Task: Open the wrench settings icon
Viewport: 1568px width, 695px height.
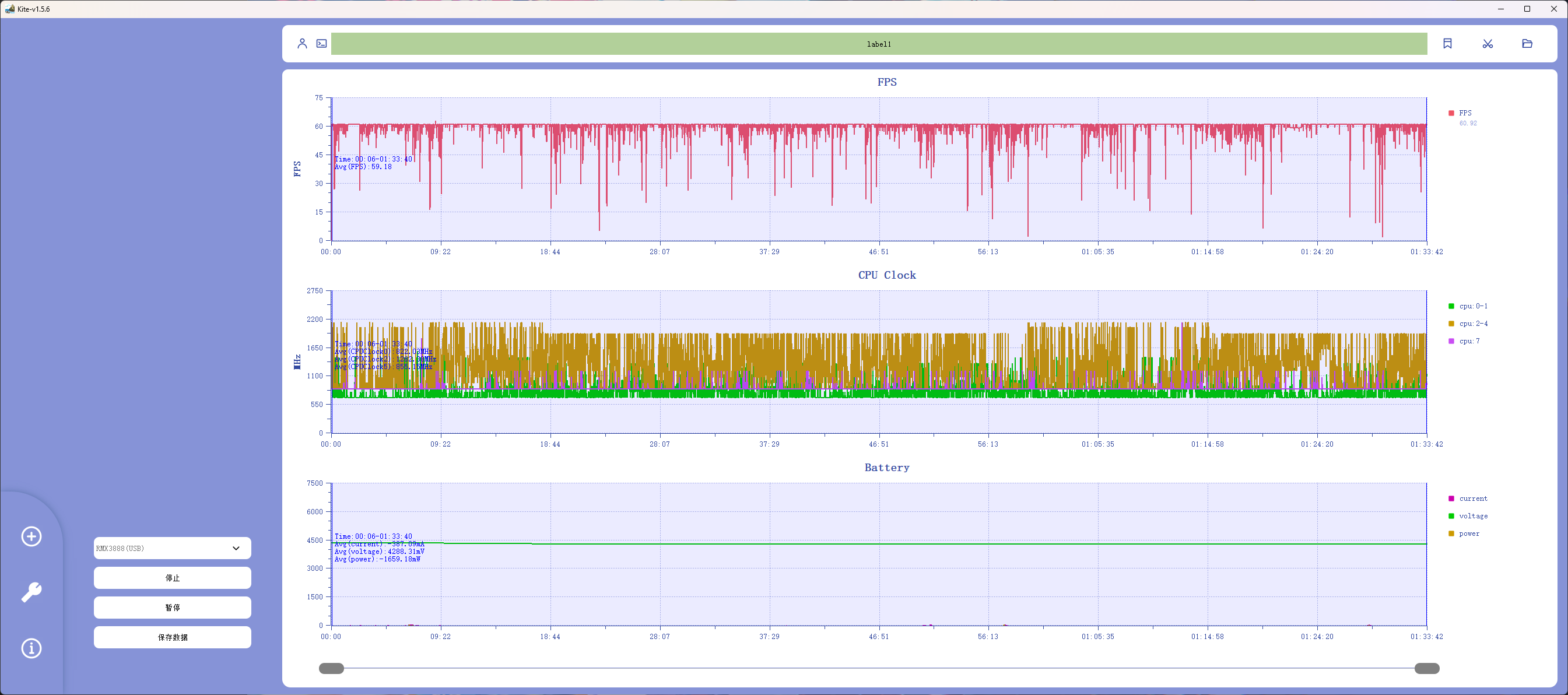Action: (x=31, y=592)
